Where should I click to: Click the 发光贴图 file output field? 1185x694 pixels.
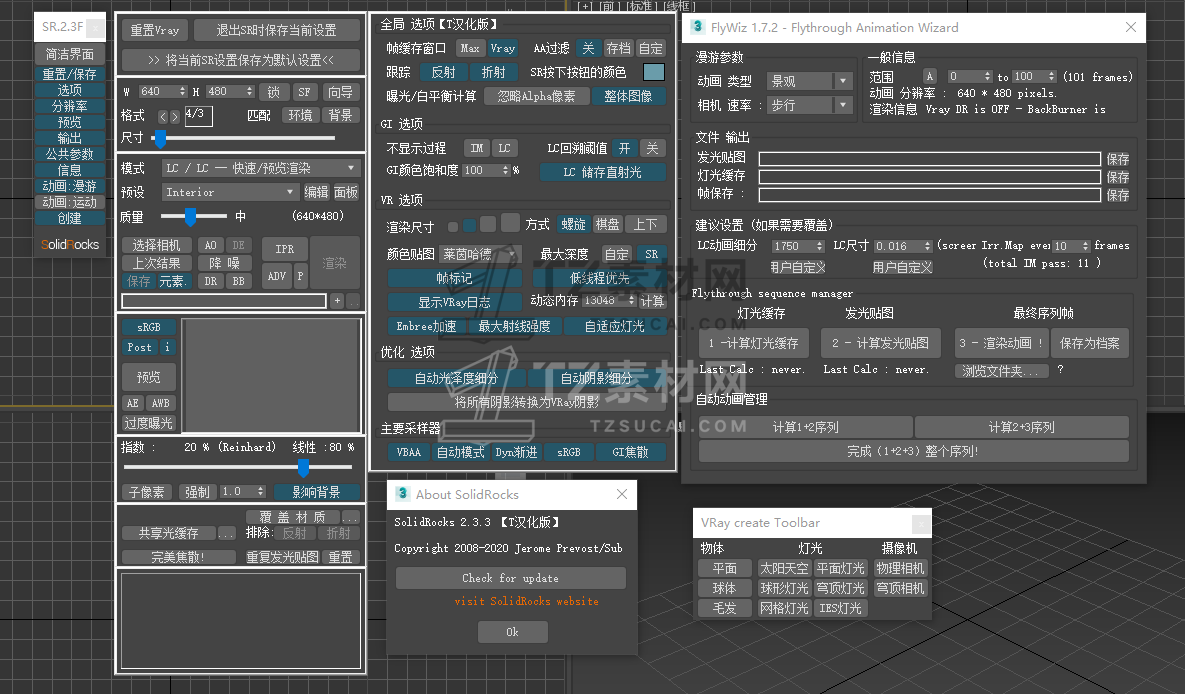tap(929, 159)
